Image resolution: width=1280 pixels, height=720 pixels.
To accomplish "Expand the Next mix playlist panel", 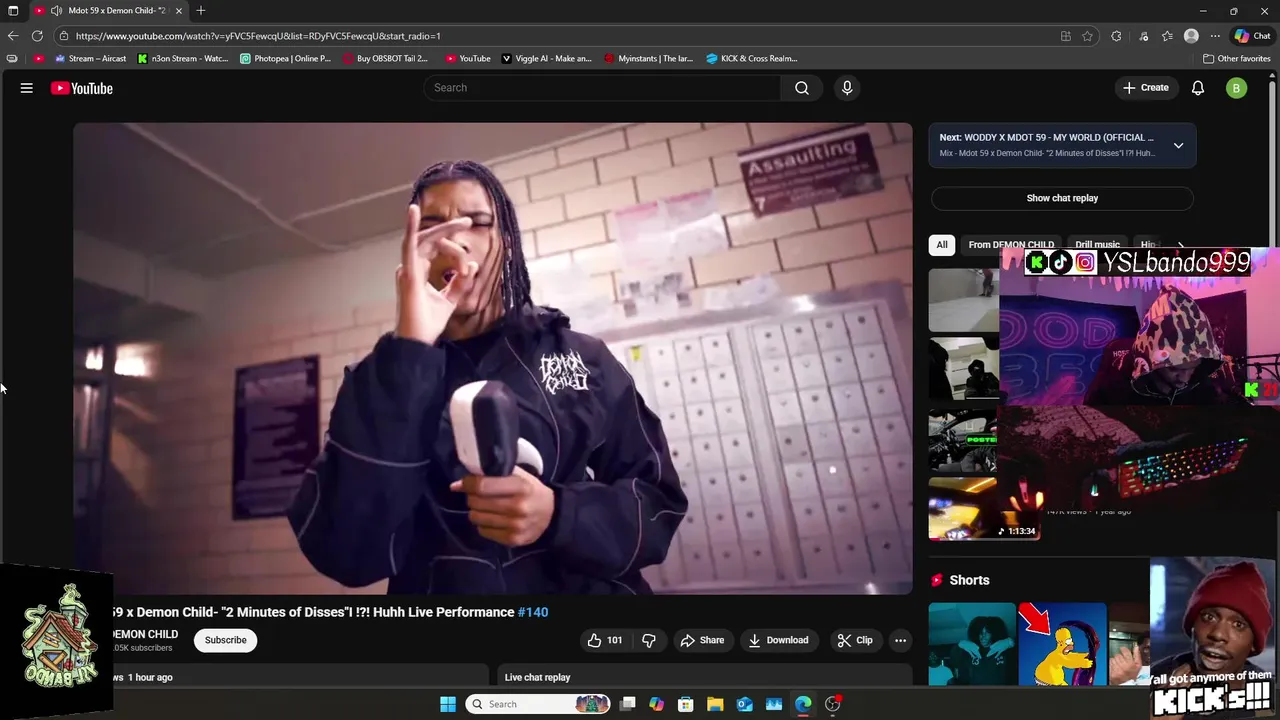I will click(1178, 146).
